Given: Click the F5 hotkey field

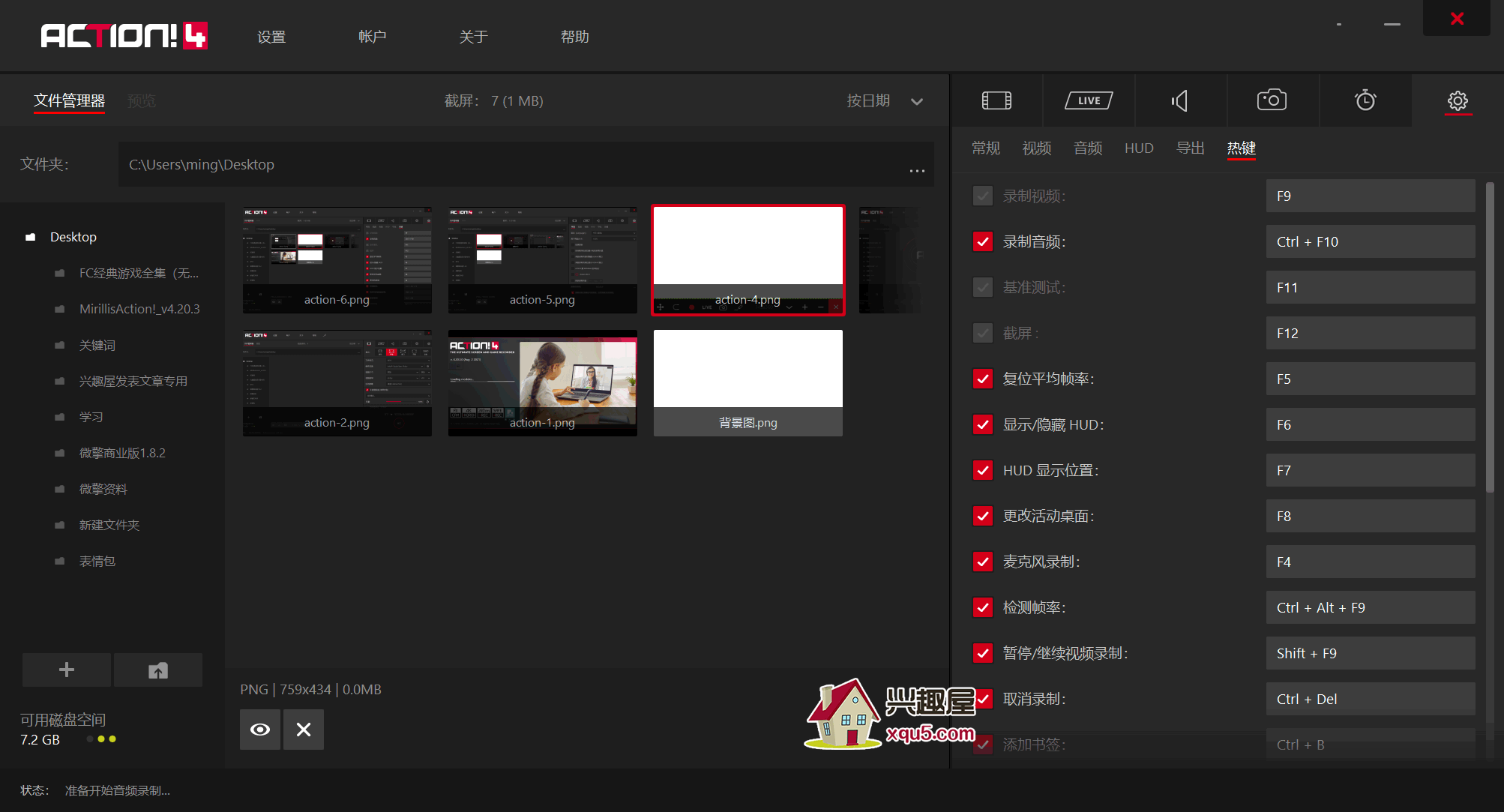Looking at the screenshot, I should [1371, 379].
